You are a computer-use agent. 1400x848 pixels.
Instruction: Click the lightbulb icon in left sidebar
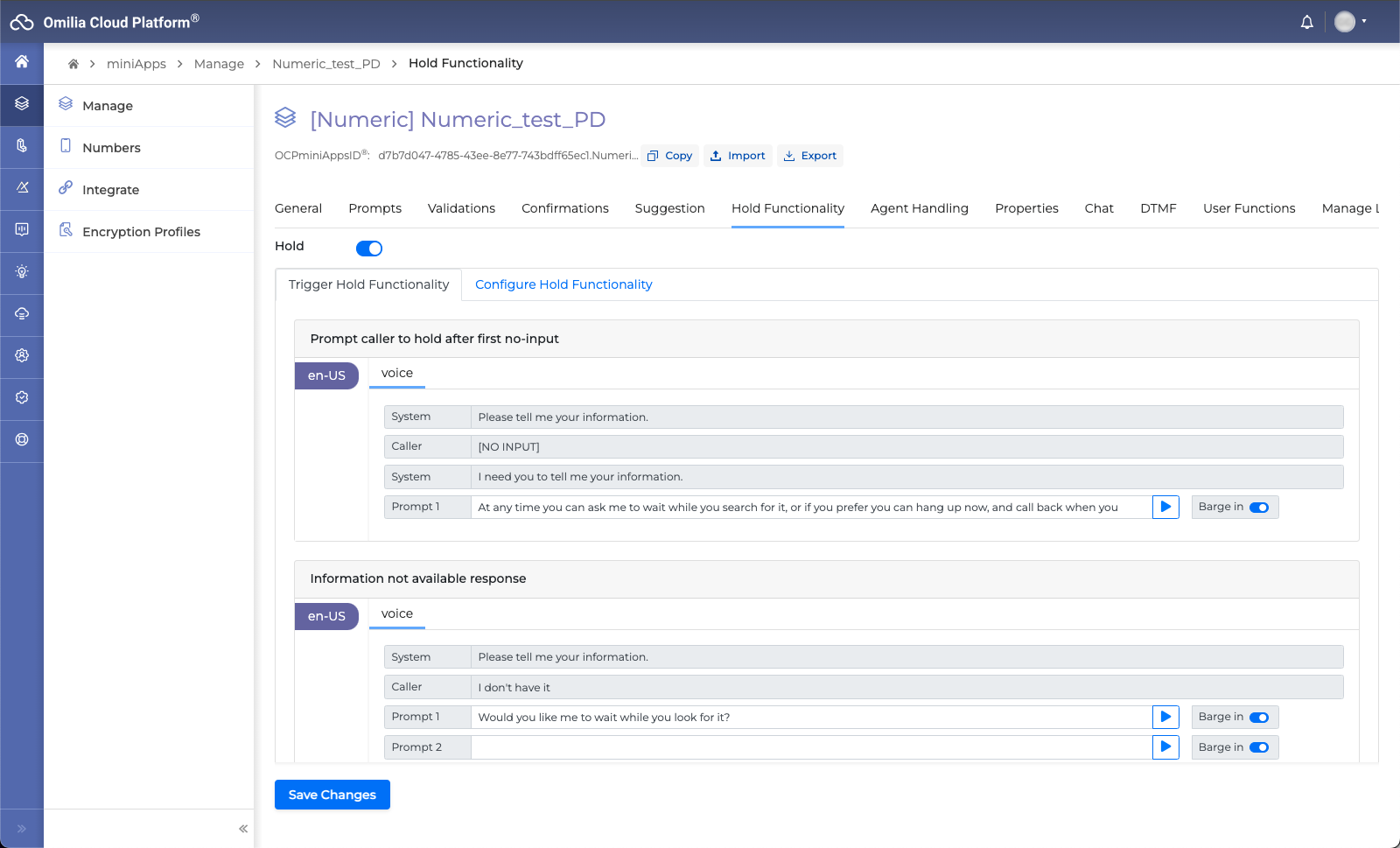click(22, 271)
